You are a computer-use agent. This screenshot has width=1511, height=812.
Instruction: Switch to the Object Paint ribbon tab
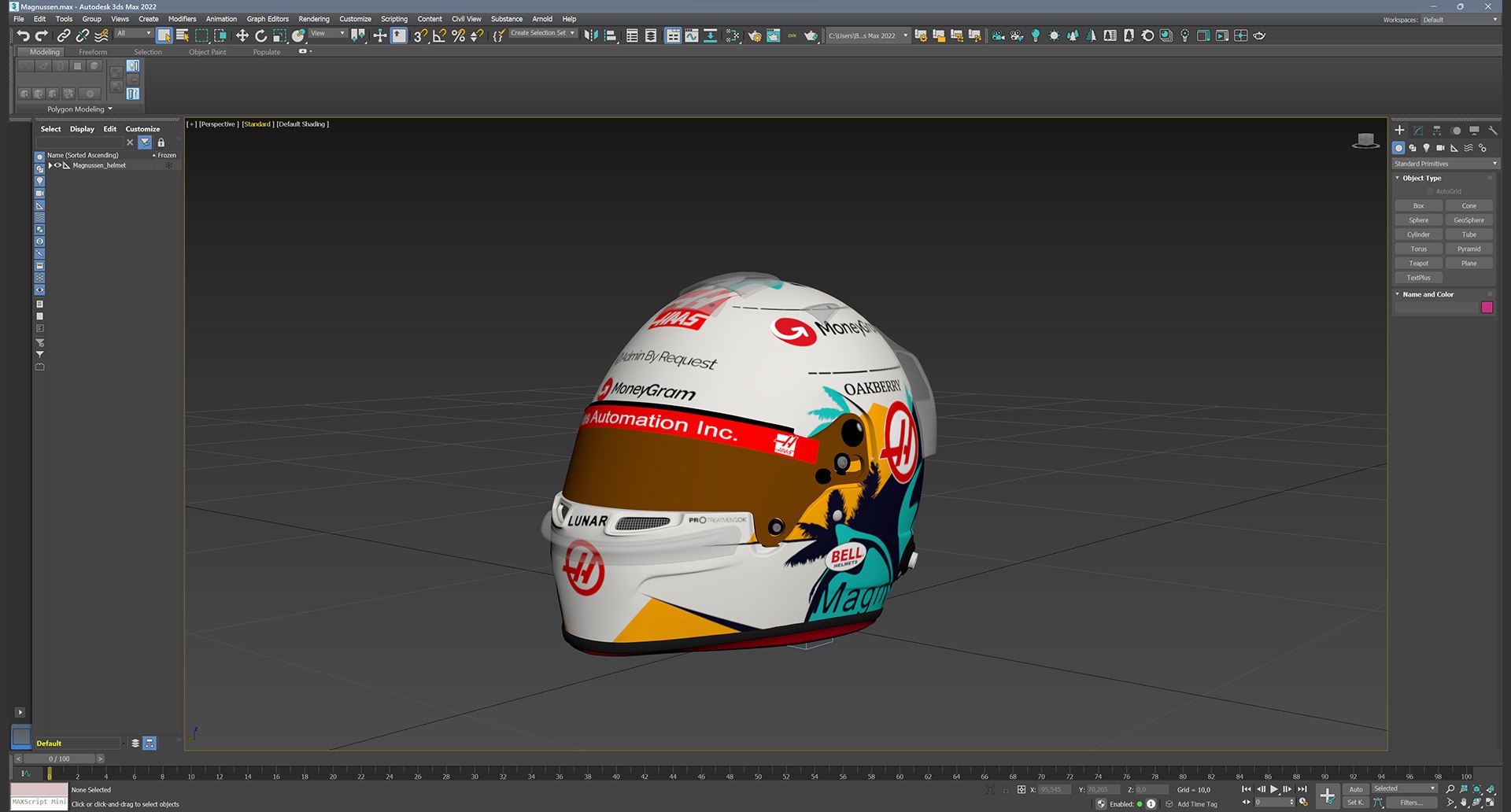pos(207,52)
